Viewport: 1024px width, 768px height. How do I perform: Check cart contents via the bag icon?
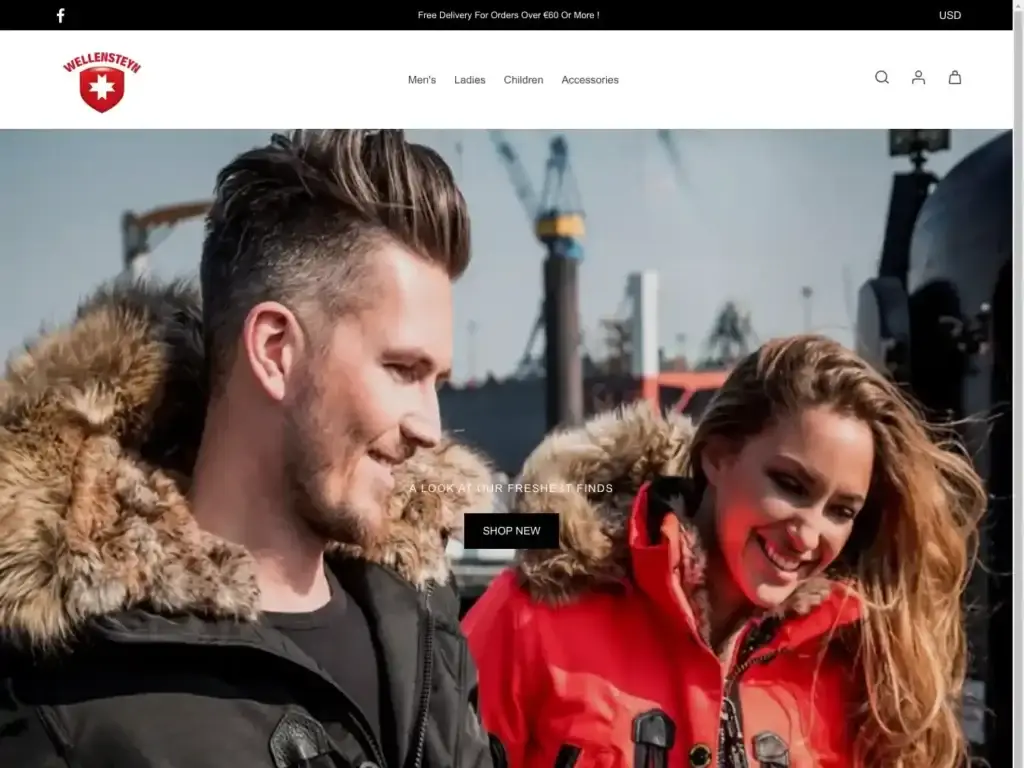955,77
